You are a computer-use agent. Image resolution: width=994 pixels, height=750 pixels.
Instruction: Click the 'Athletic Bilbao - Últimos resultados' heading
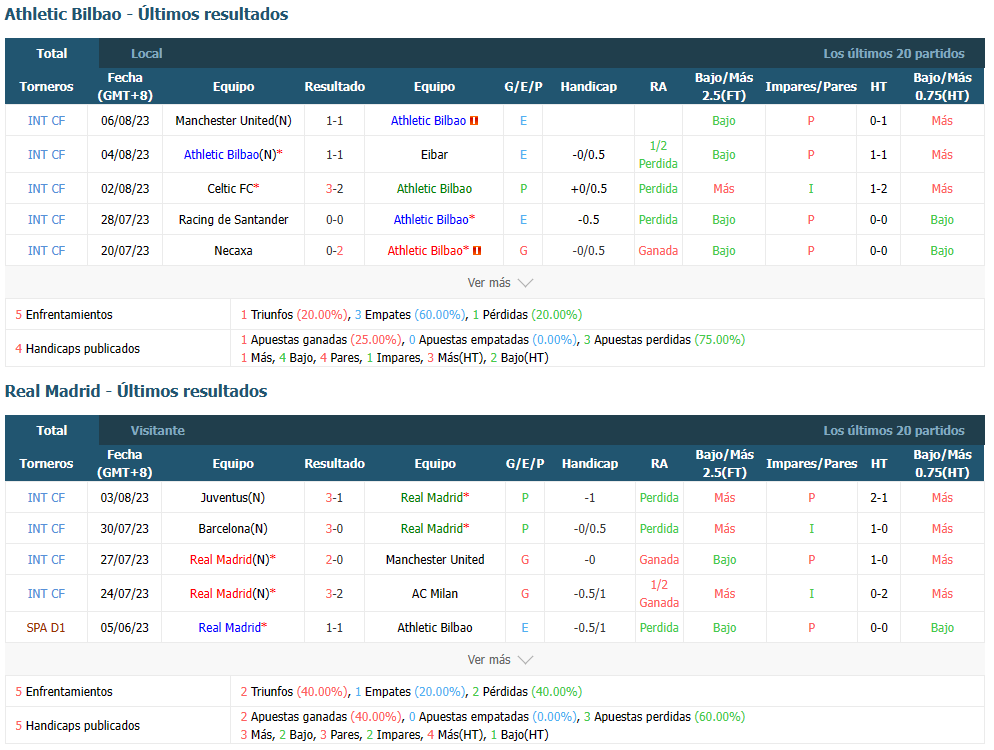[x=146, y=14]
